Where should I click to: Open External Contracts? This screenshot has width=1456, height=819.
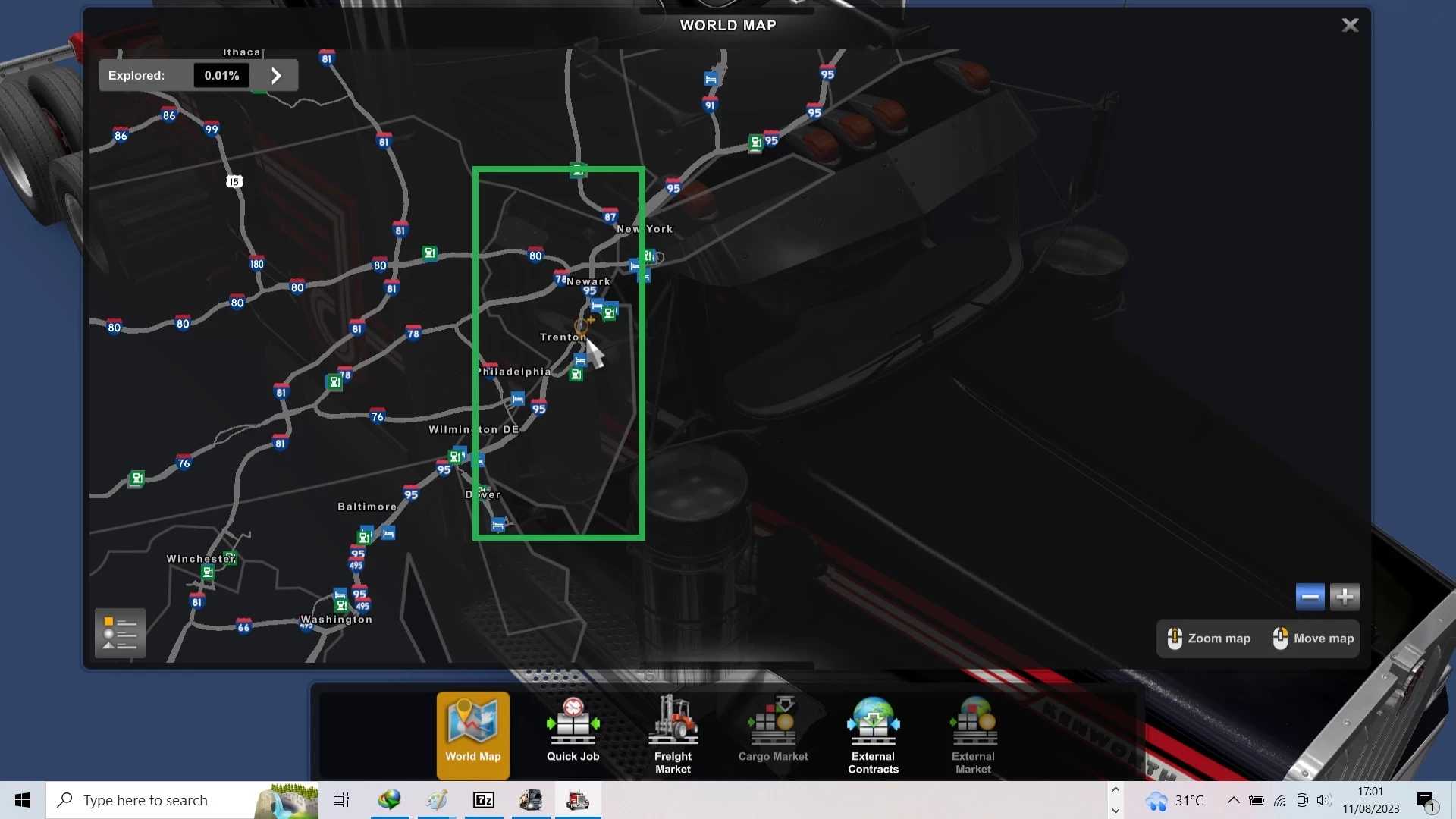click(x=873, y=734)
